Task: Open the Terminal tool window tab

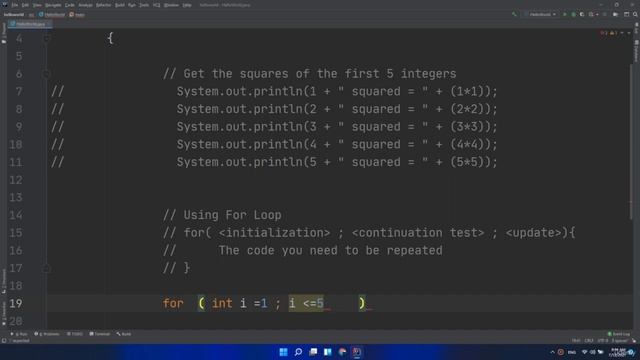Action: click(100, 334)
